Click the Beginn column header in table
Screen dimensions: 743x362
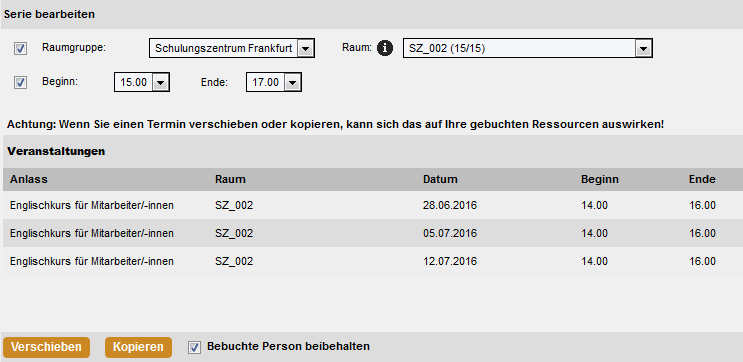600,180
